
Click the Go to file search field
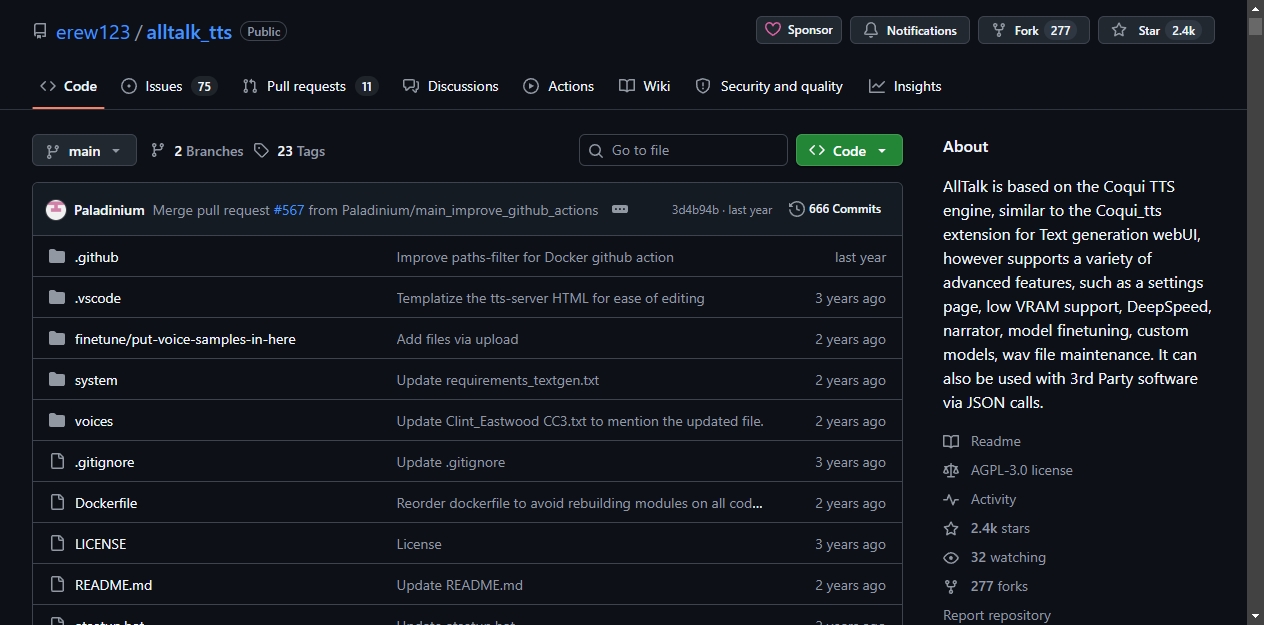683,150
